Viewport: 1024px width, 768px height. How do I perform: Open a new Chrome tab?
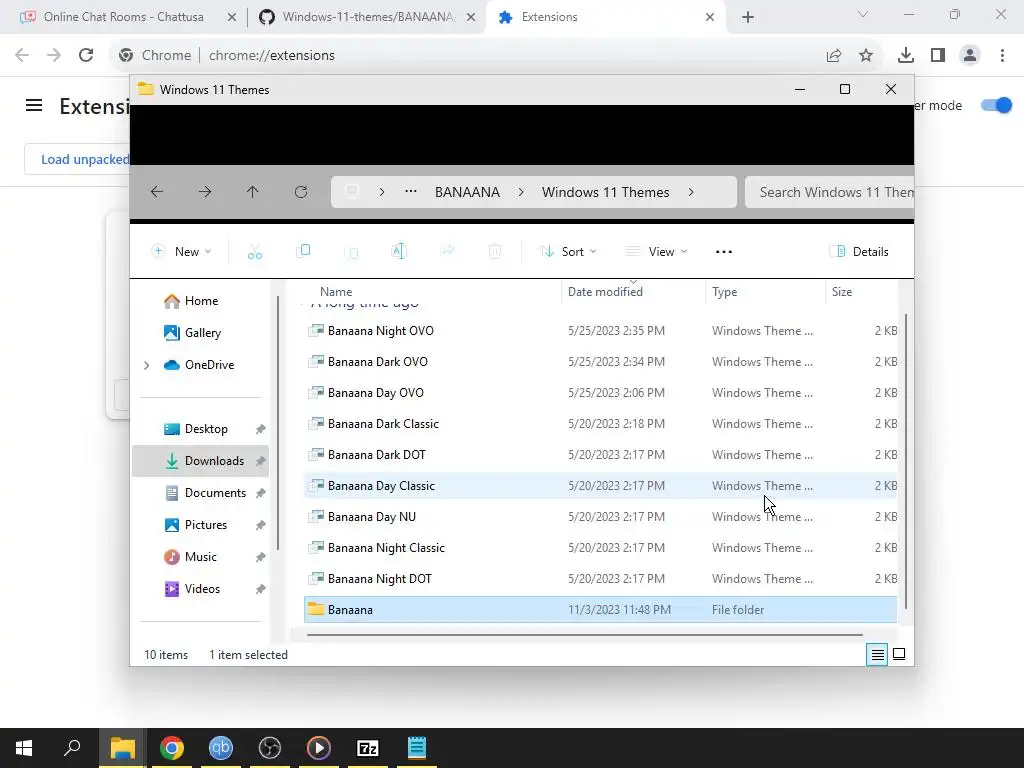pyautogui.click(x=748, y=17)
